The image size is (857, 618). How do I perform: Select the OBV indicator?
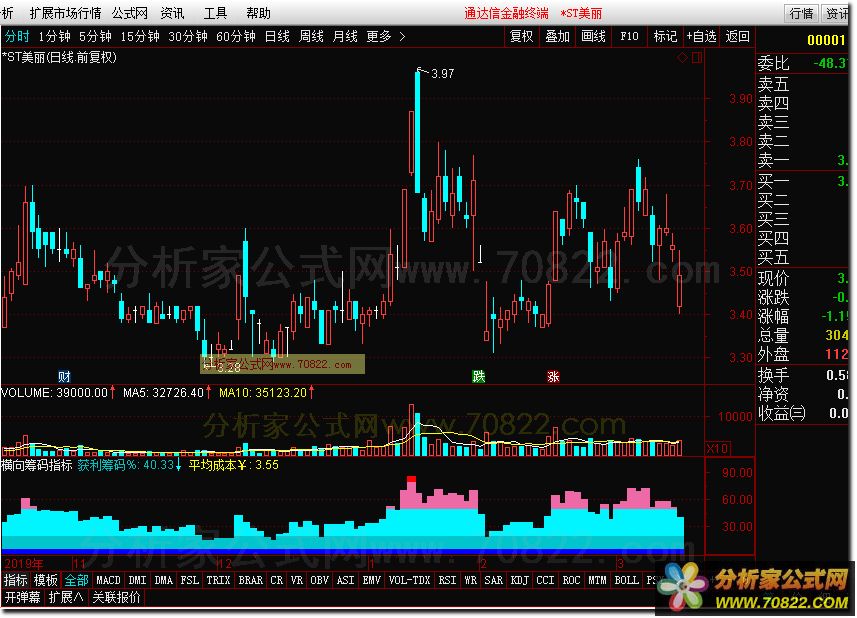[320, 580]
